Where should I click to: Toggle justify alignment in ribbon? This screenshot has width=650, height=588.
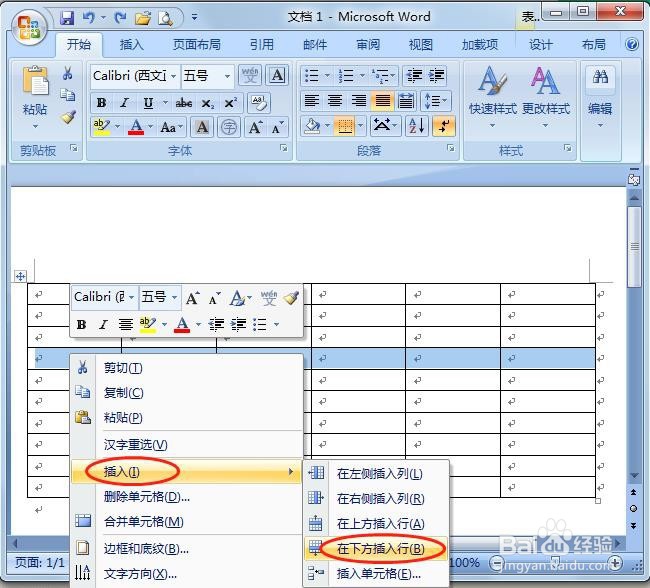pyautogui.click(x=382, y=100)
